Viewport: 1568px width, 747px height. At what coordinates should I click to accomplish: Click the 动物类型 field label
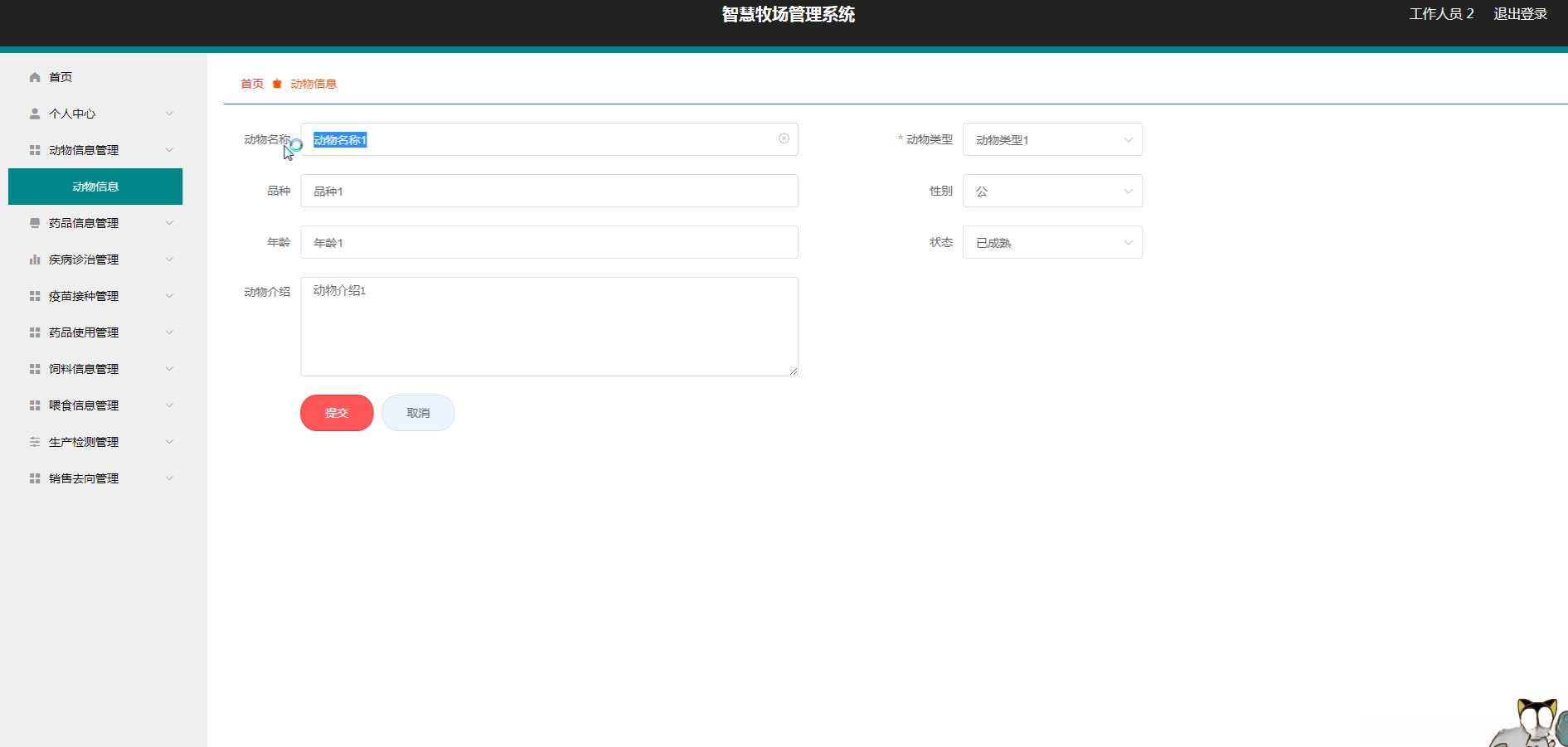(930, 139)
